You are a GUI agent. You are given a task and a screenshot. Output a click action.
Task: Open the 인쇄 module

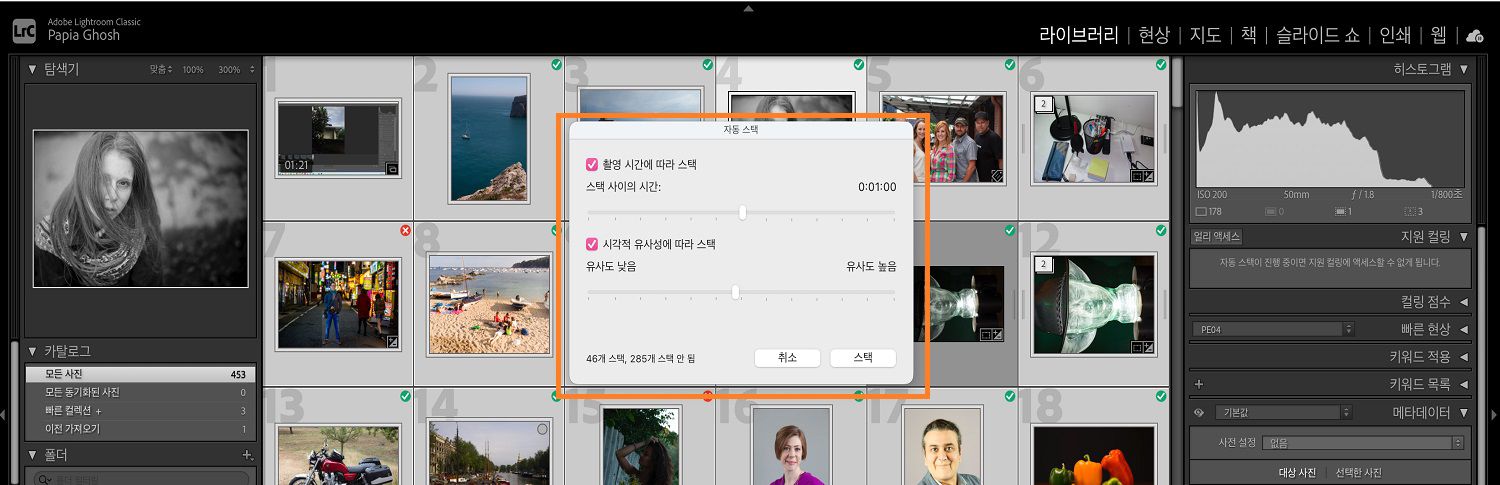point(1395,35)
